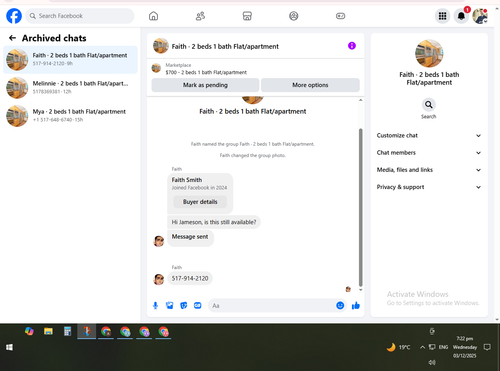The width and height of the screenshot is (500, 371).
Task: Click the 'Message sent' bubble
Action: tap(190, 238)
